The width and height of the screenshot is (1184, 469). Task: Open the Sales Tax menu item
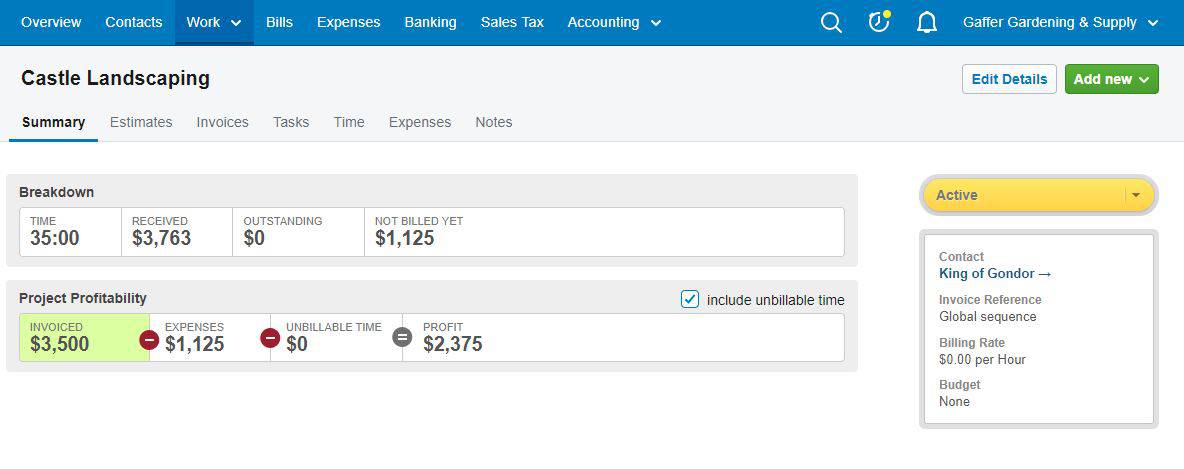point(512,23)
